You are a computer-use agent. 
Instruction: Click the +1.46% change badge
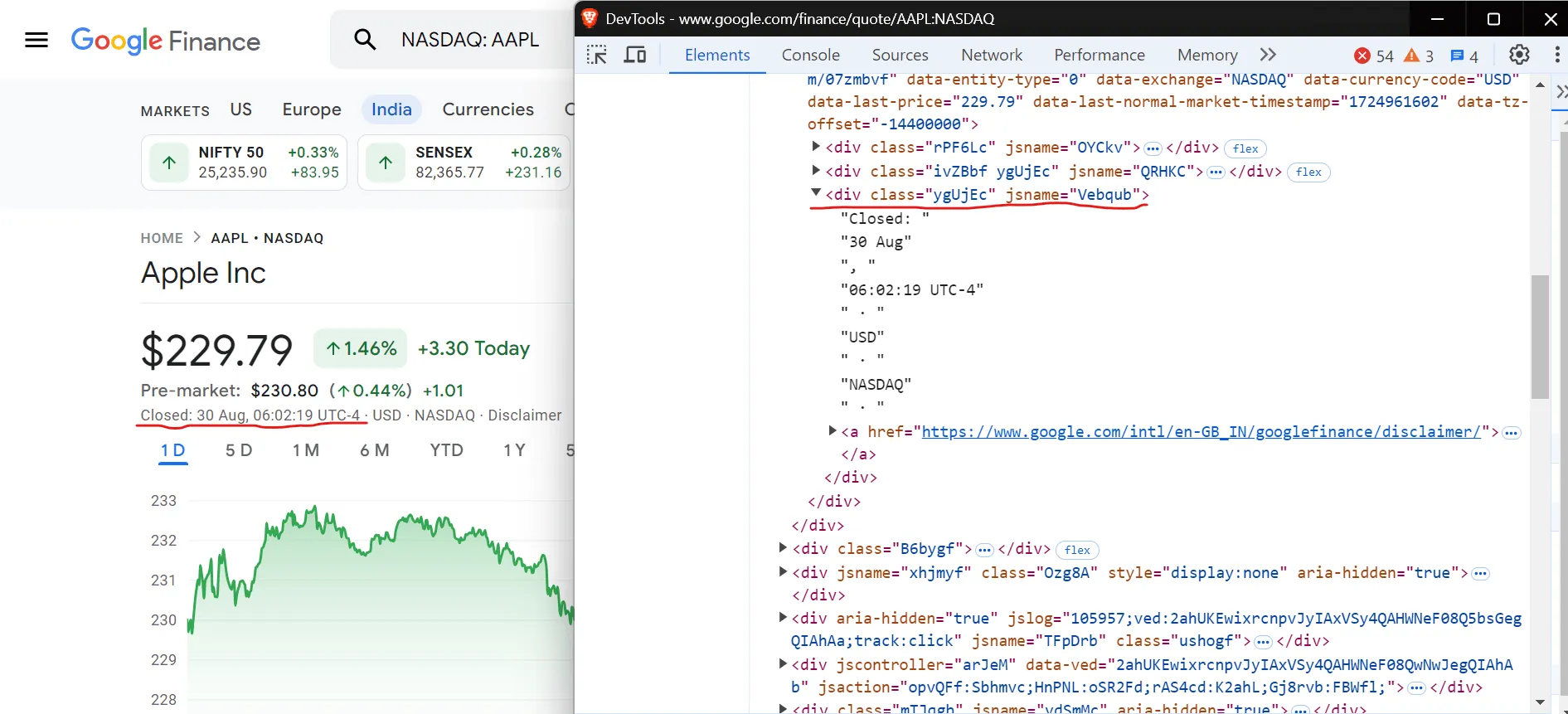pyautogui.click(x=361, y=348)
